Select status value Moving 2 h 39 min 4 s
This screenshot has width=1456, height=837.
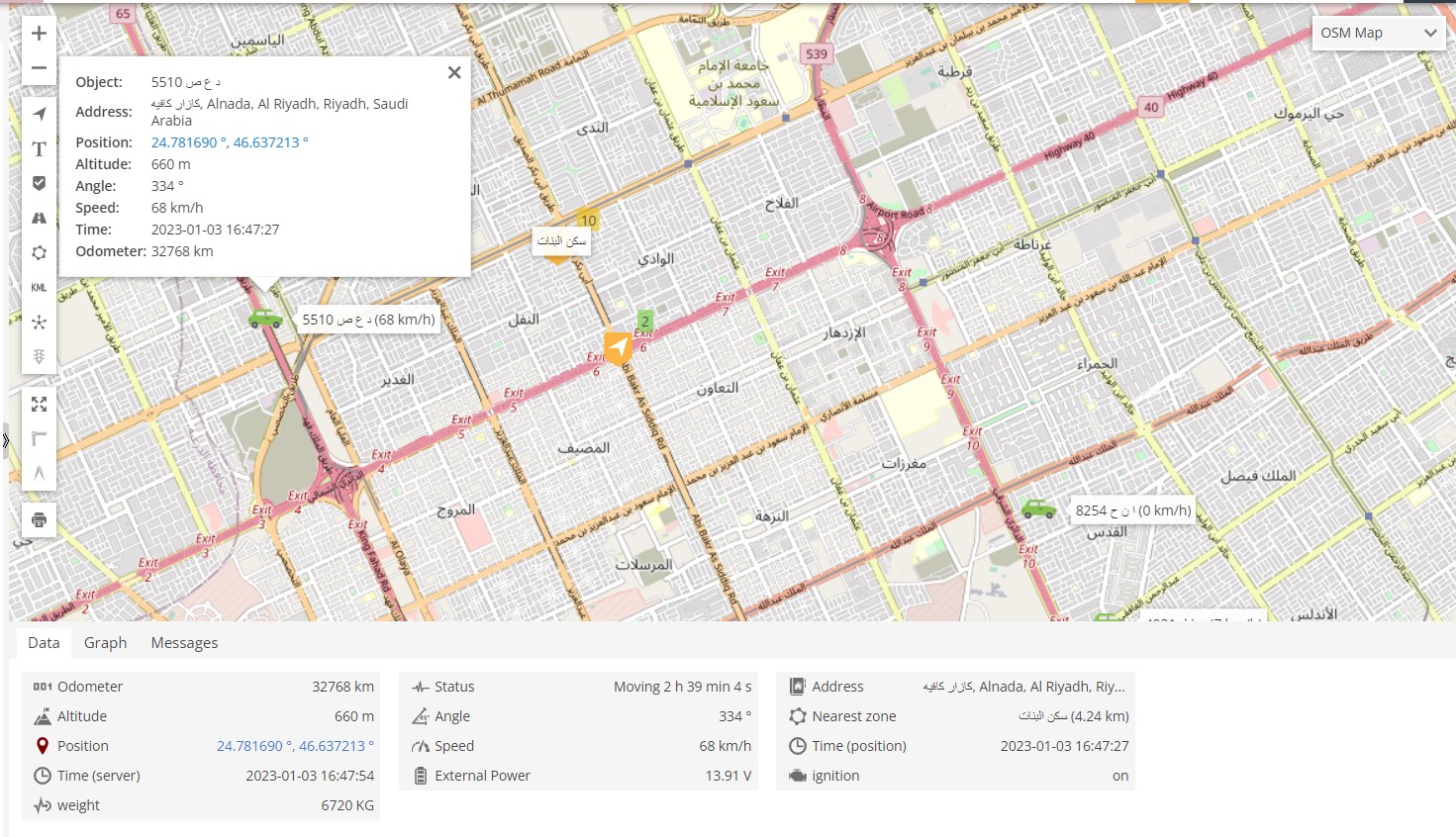click(x=682, y=687)
